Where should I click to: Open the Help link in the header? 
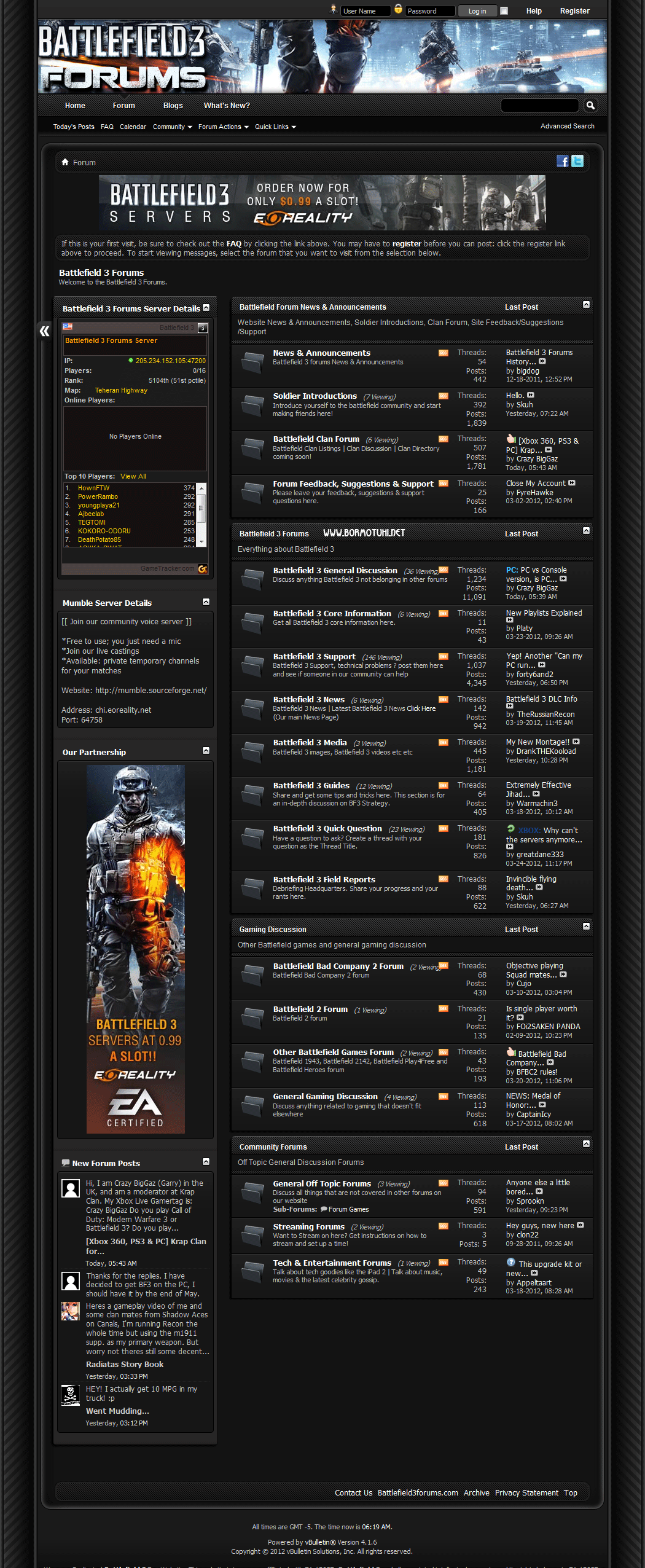[x=534, y=11]
